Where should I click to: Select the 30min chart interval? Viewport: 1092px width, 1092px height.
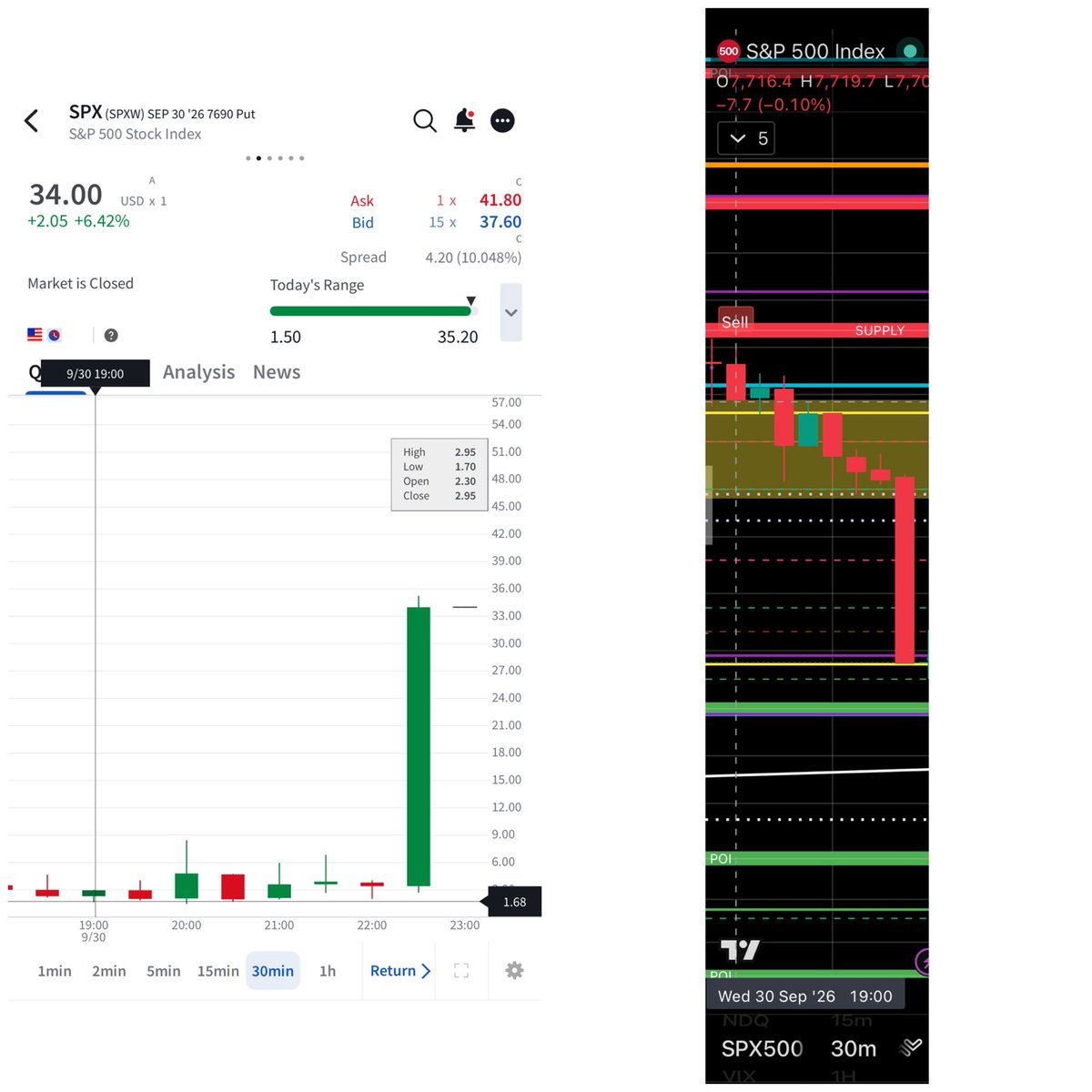pyautogui.click(x=273, y=971)
